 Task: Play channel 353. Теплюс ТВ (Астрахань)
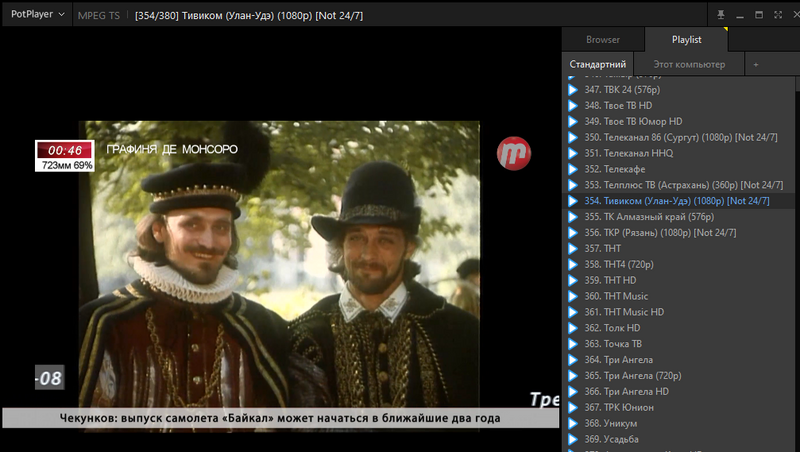point(680,185)
